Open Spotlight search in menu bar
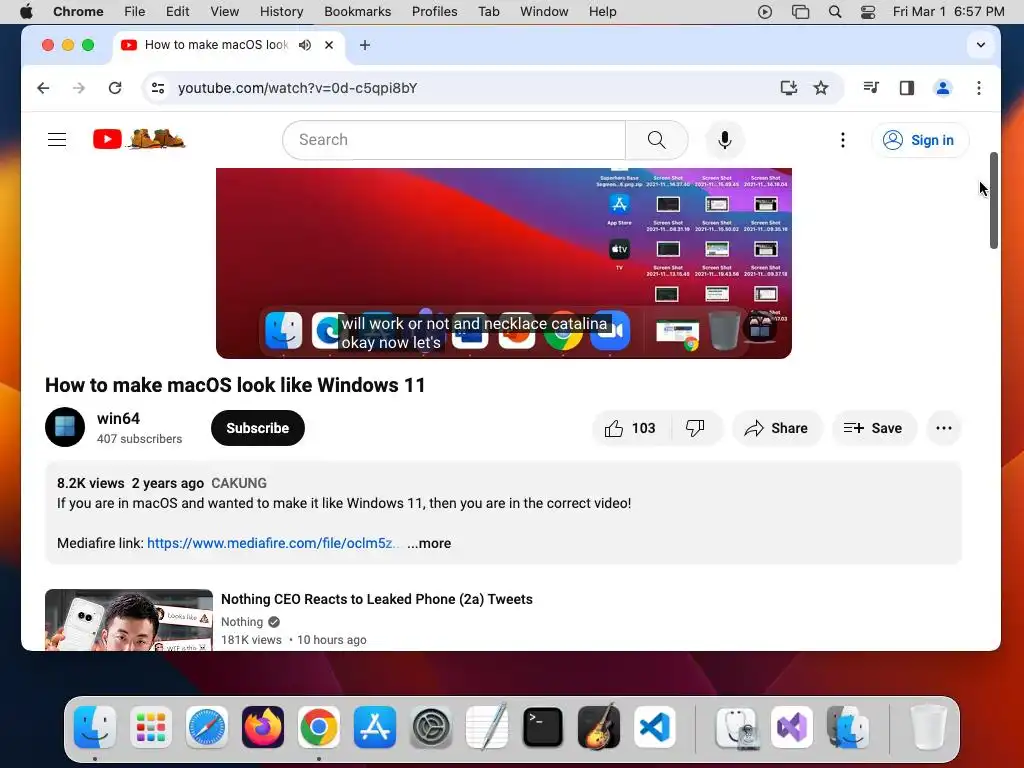The height and width of the screenshot is (768, 1024). click(835, 12)
